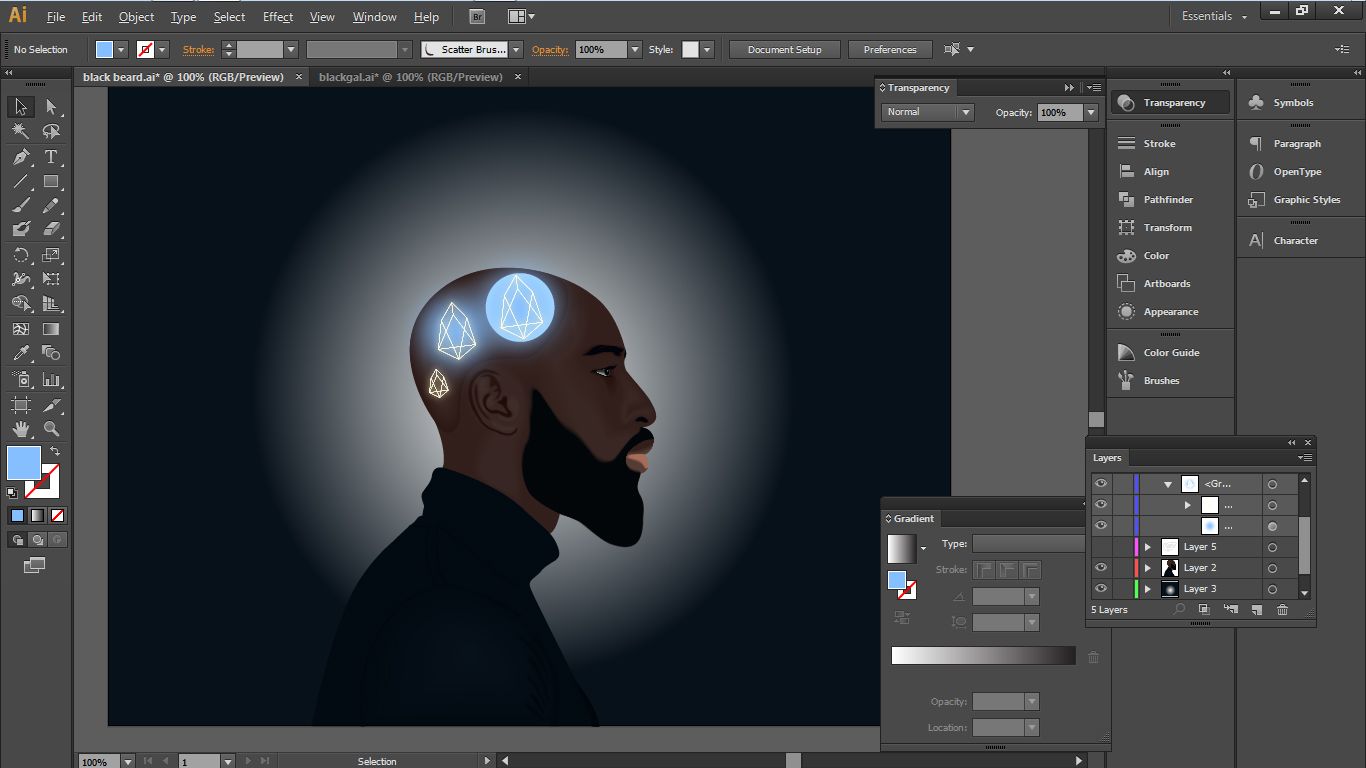The image size is (1366, 768).
Task: Set Color fill mode below swatches
Action: 17,516
